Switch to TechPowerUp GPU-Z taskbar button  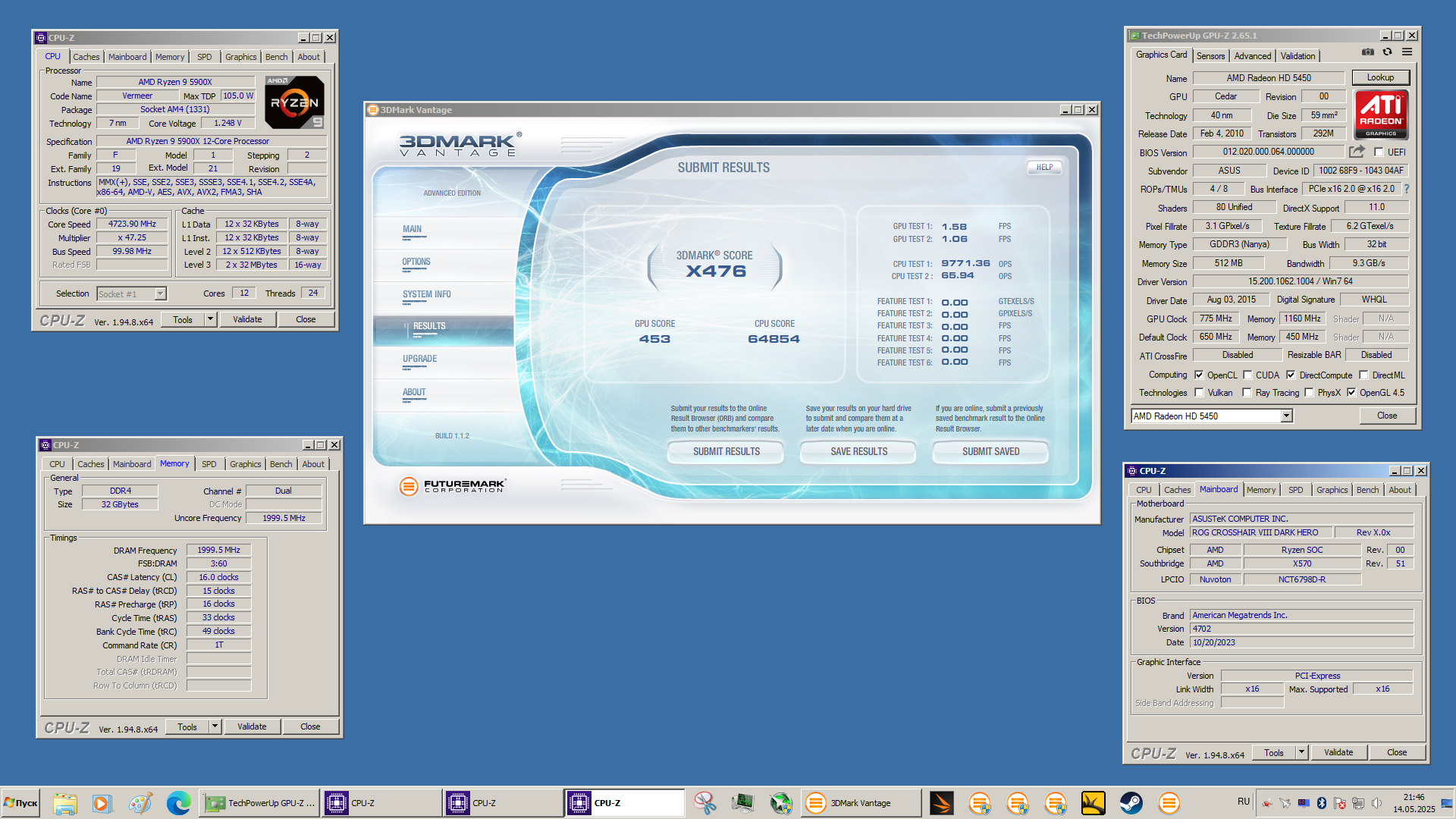pos(259,803)
